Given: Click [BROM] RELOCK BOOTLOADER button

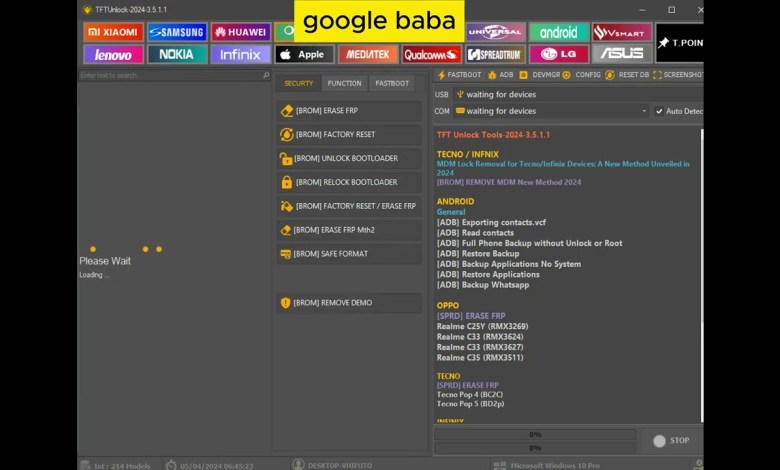Looking at the screenshot, I should 349,182.
